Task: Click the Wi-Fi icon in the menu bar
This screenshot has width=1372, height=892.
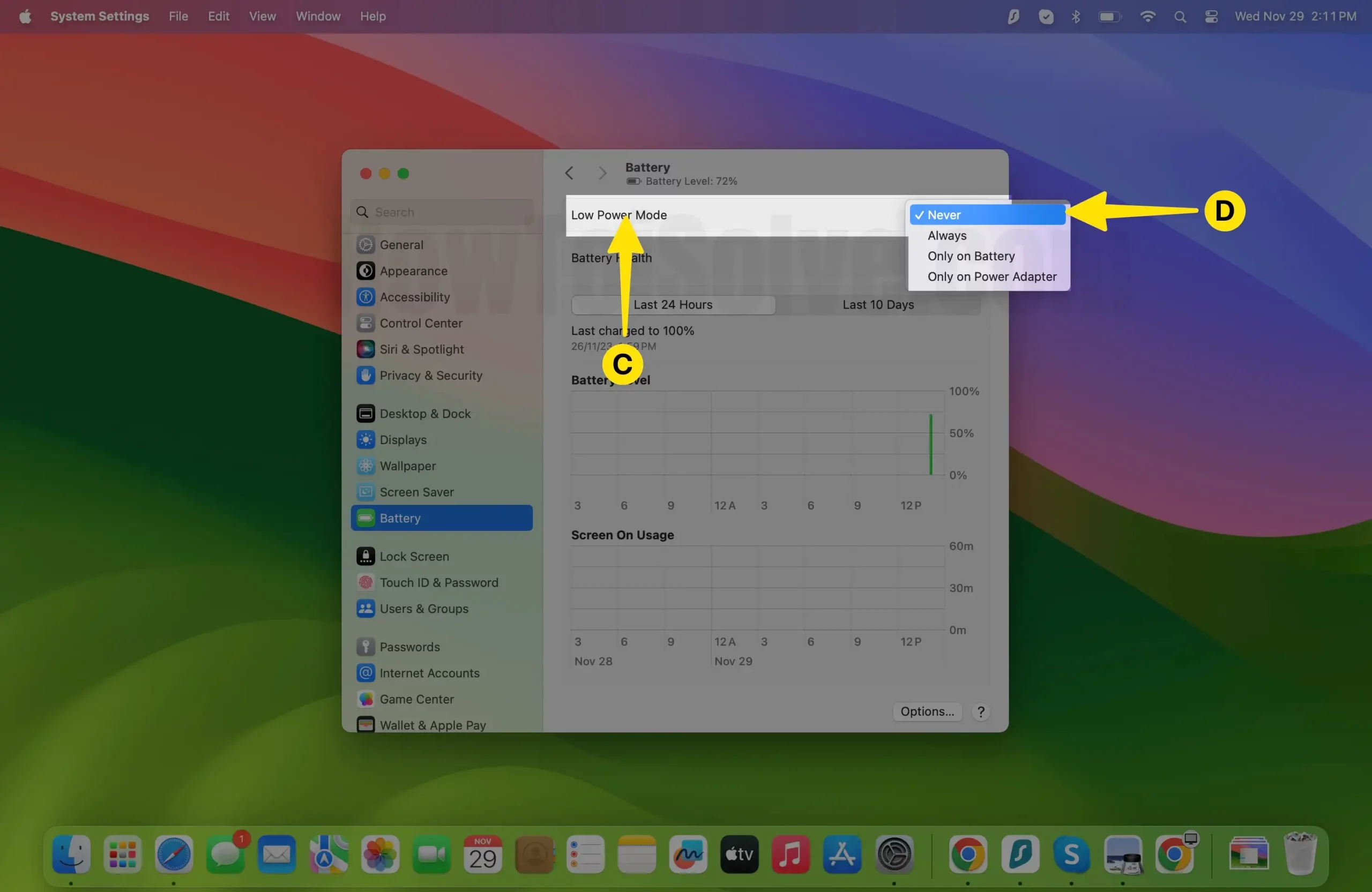Action: click(x=1147, y=17)
